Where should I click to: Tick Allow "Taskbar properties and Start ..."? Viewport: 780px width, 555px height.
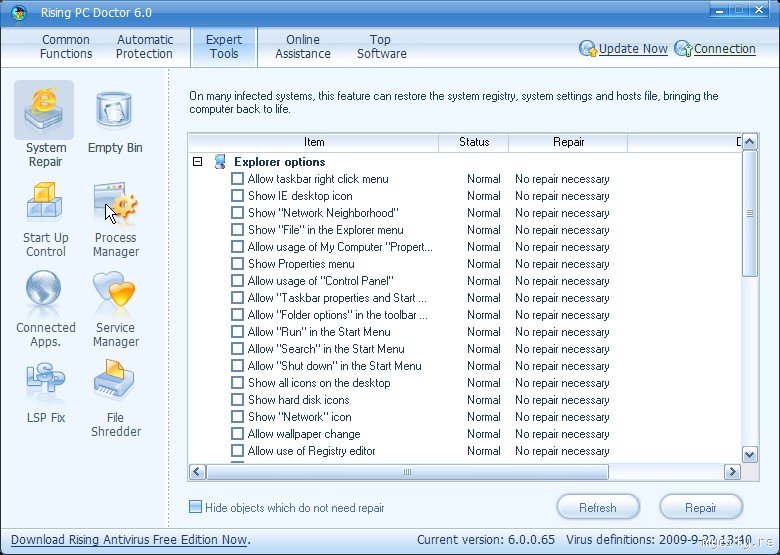tap(237, 298)
